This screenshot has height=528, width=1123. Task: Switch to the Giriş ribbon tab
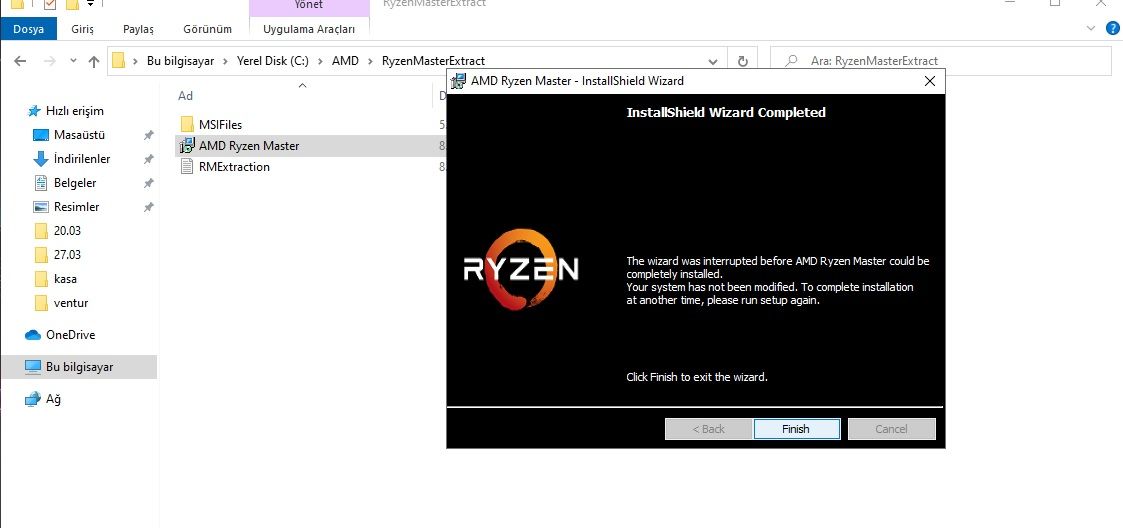click(82, 29)
